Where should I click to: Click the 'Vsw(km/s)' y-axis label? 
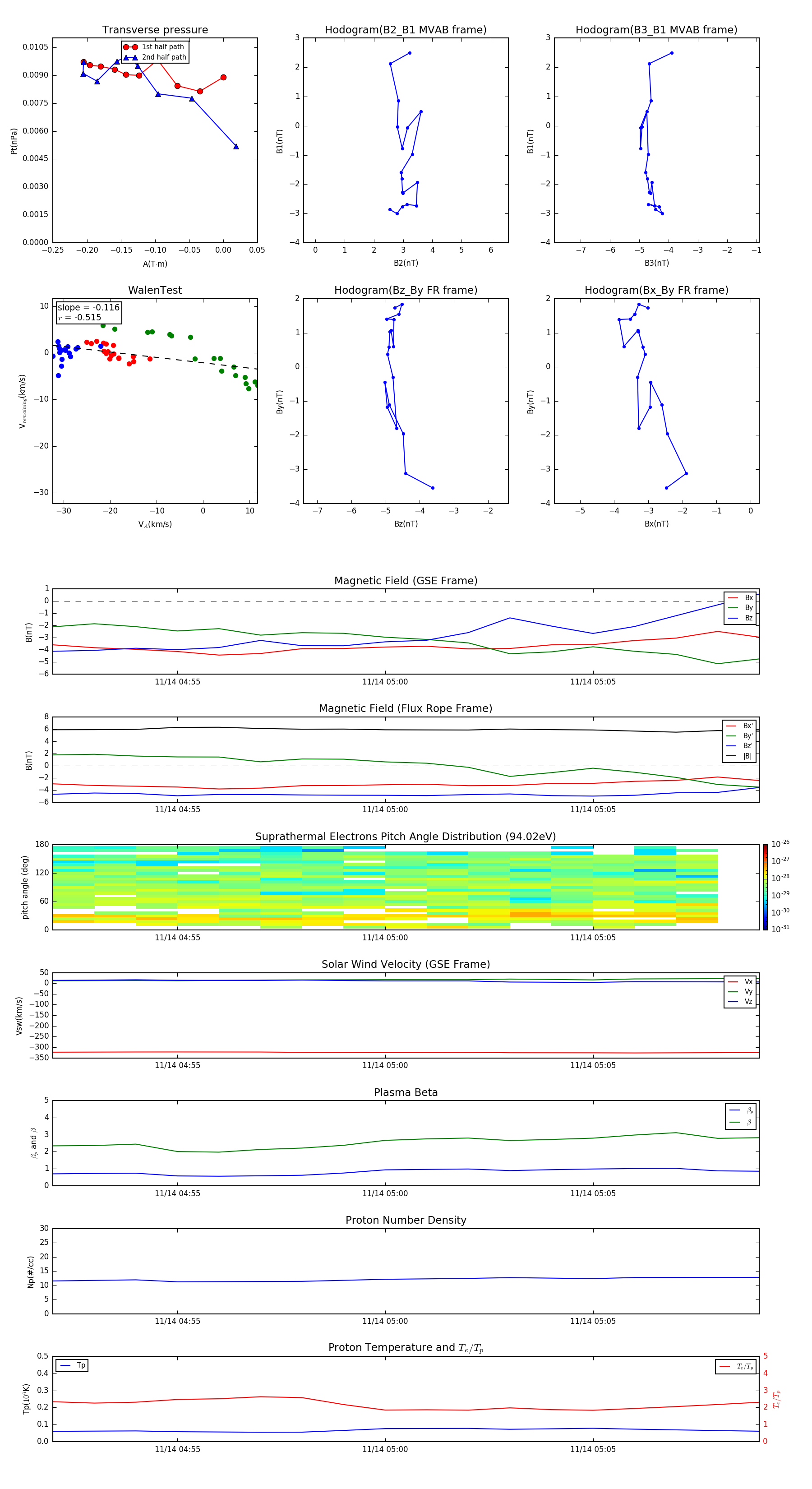[x=18, y=1016]
